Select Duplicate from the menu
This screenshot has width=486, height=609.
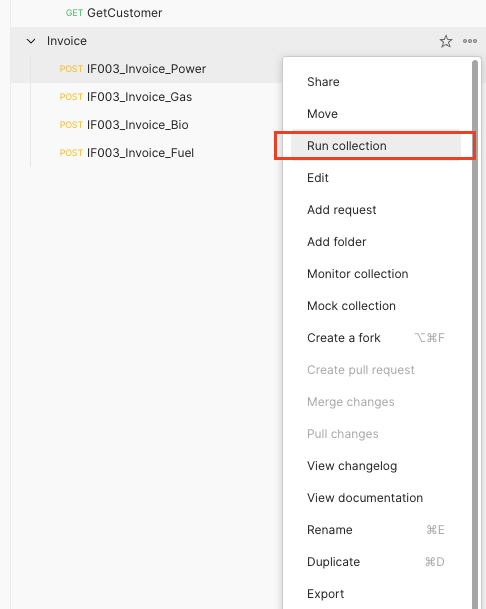[x=376, y=562]
